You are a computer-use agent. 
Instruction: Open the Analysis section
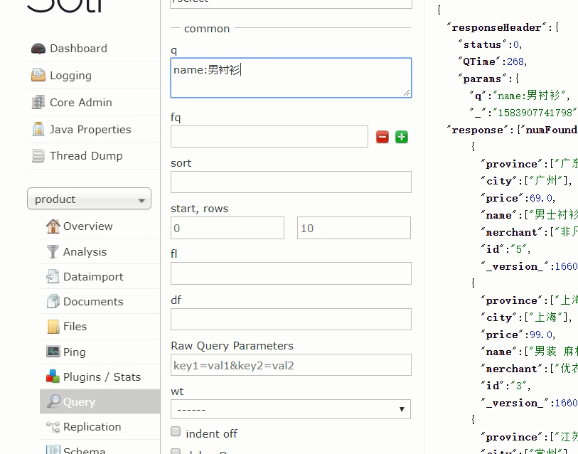click(85, 252)
